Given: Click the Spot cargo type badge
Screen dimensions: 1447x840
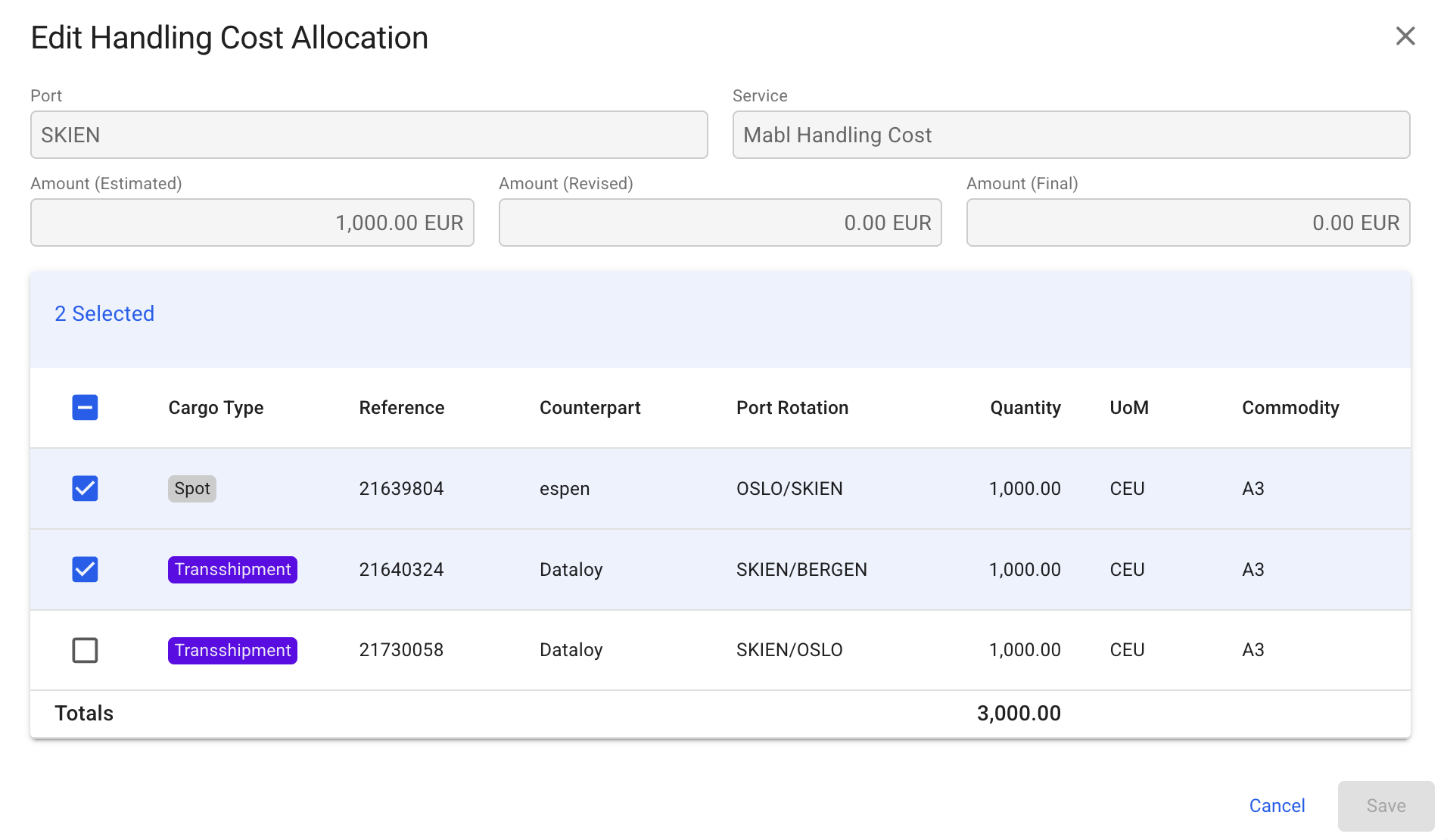Looking at the screenshot, I should coord(191,489).
